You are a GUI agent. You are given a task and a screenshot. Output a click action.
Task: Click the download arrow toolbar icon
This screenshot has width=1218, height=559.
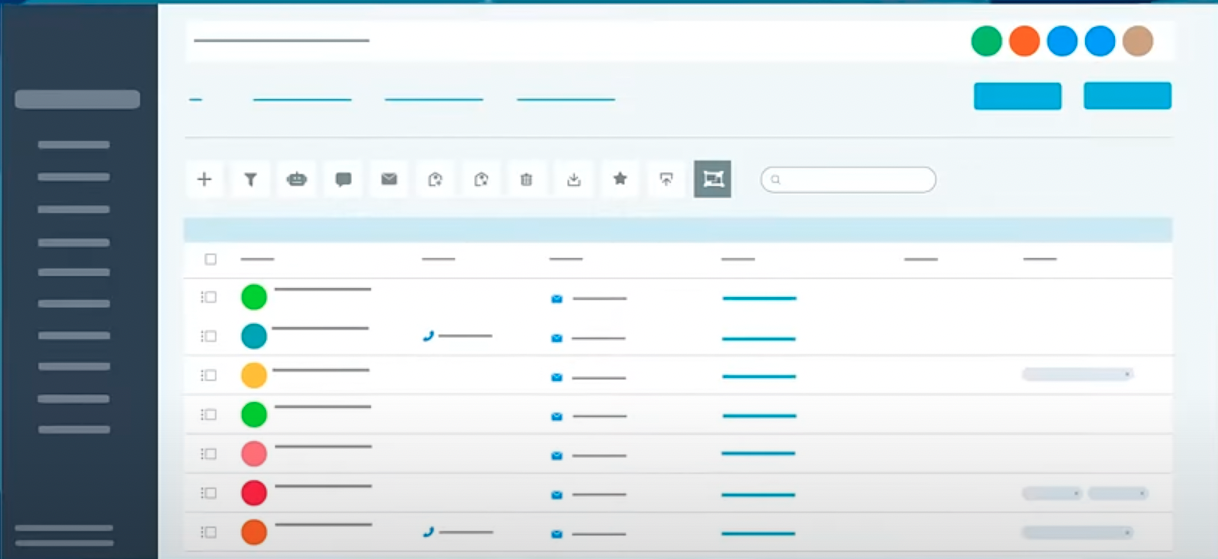574,180
